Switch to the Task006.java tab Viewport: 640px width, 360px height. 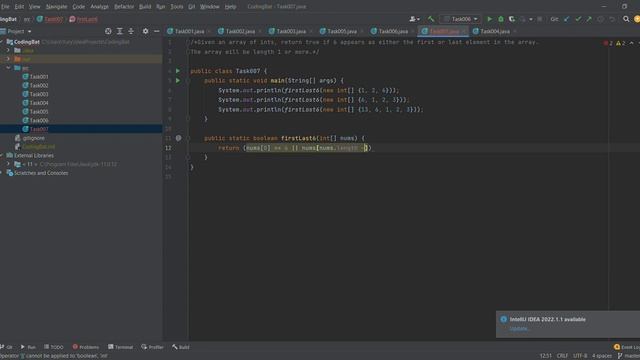click(393, 31)
